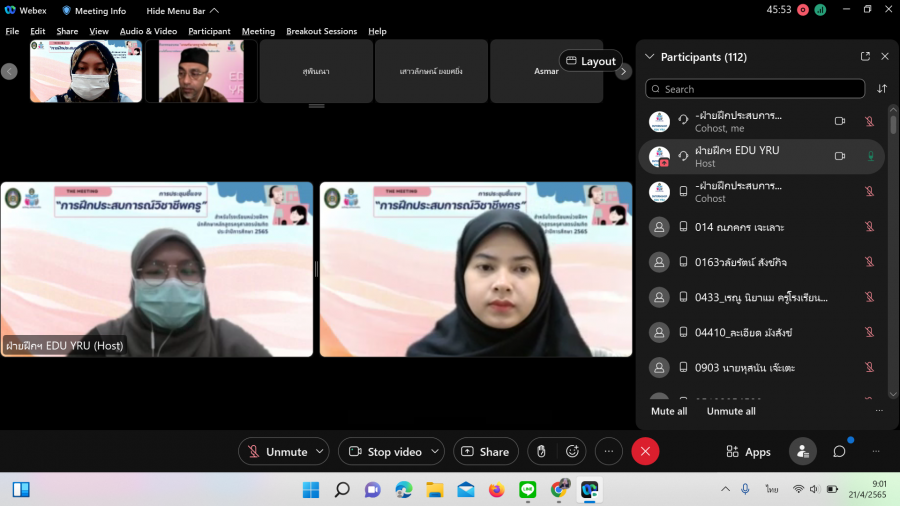Image resolution: width=900 pixels, height=506 pixels.
Task: Open the Breakout Sessions menu
Action: [321, 31]
